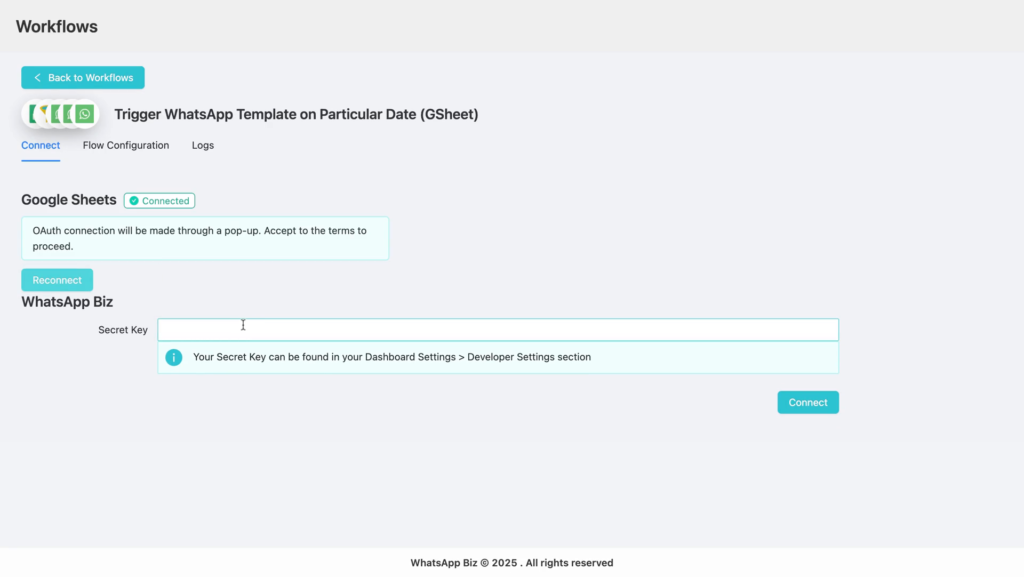Open the Logs tab

(x=202, y=145)
